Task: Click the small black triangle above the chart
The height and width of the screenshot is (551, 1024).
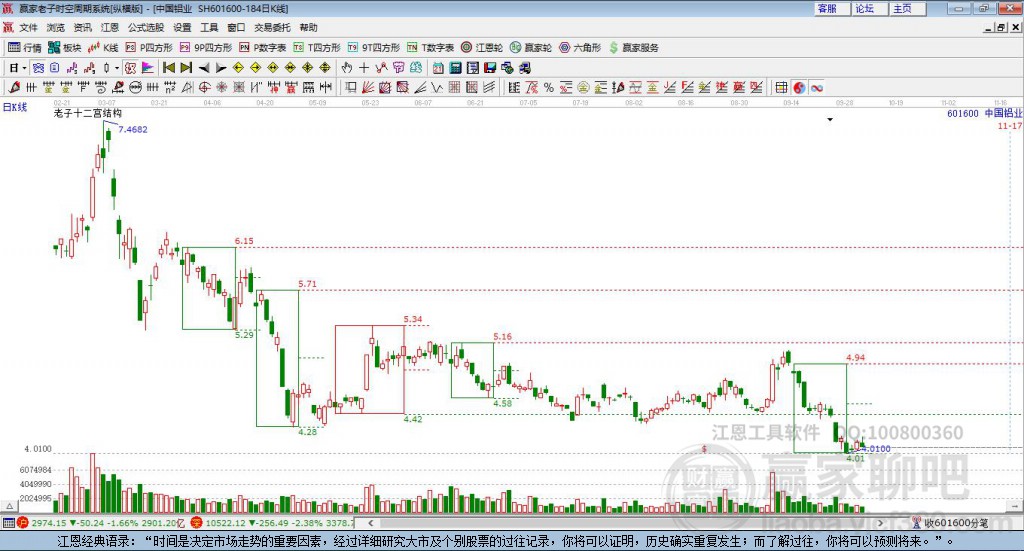Action: [x=830, y=119]
